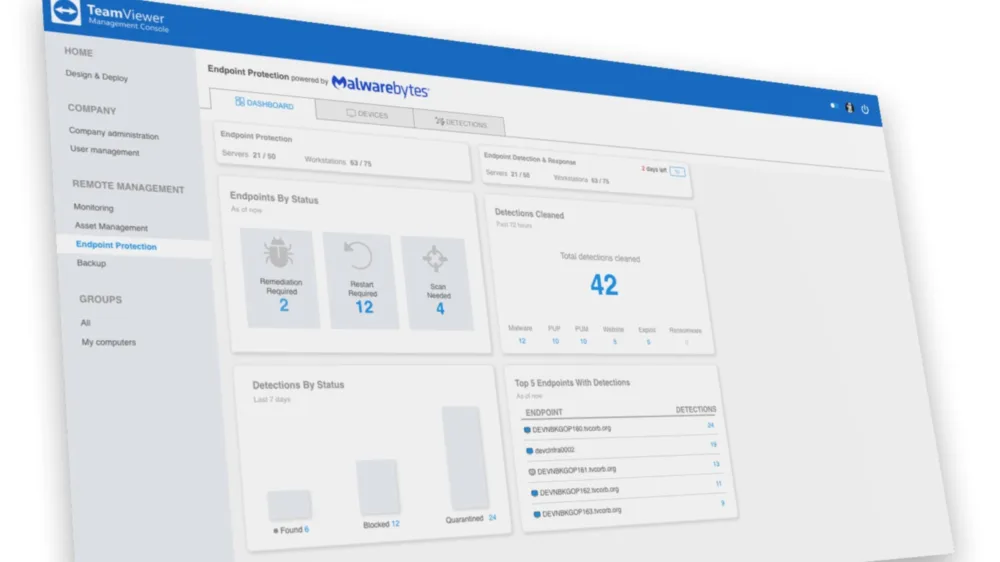
Task: Open Backup in the sidebar
Action: pyautogui.click(x=91, y=263)
